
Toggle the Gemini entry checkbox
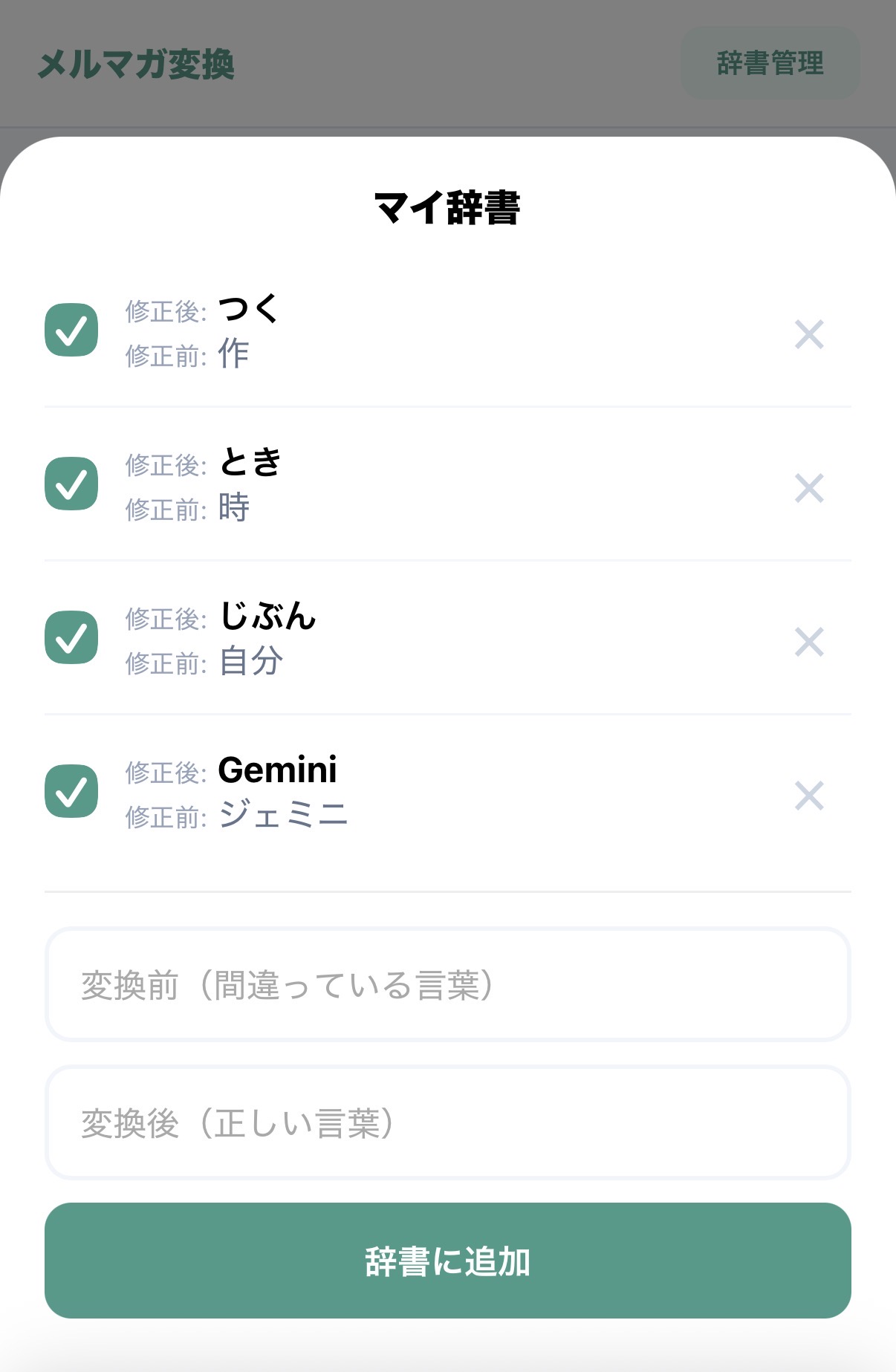click(x=71, y=791)
